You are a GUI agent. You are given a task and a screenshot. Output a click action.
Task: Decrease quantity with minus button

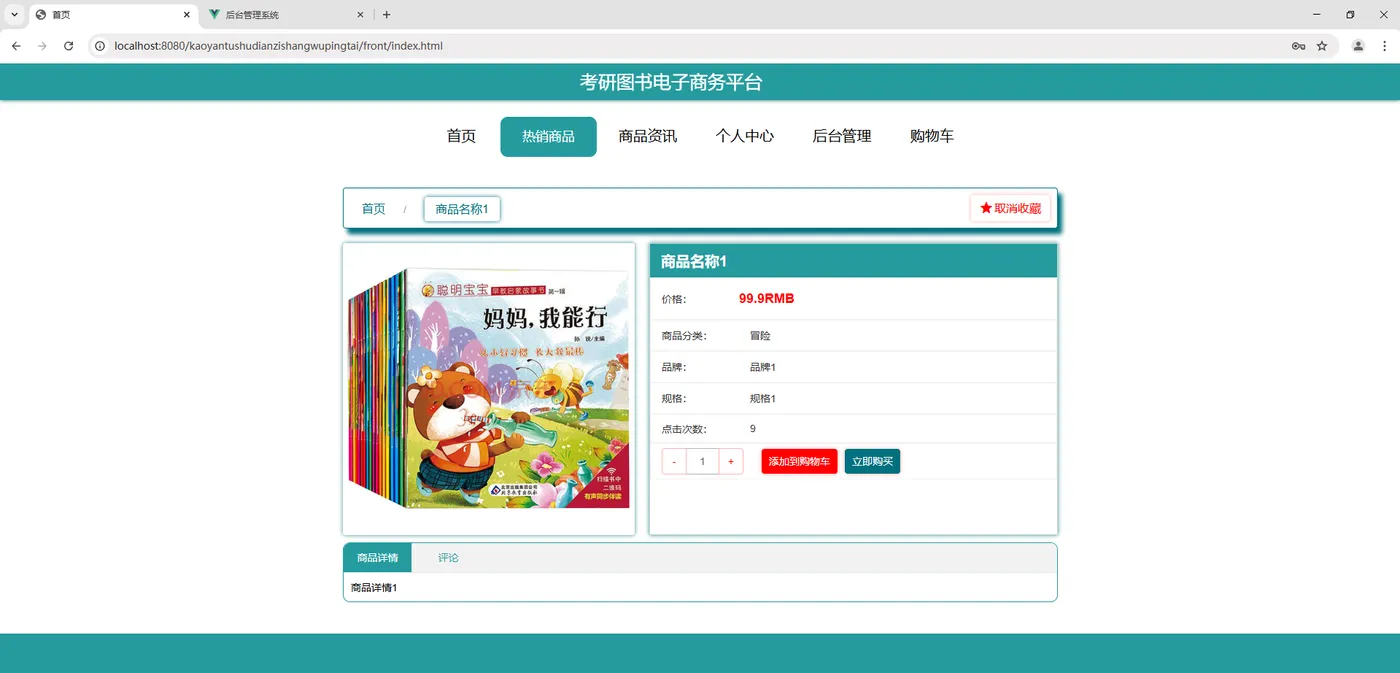point(674,461)
